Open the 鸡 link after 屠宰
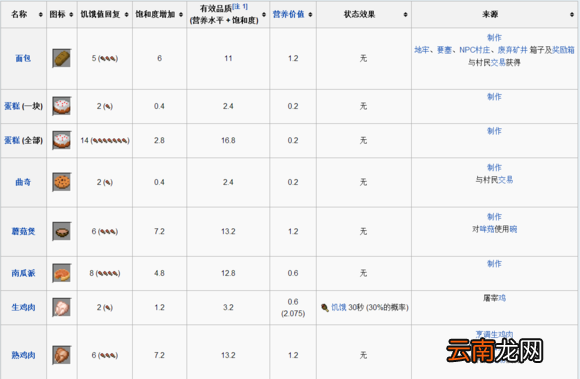Viewport: 580px width, 379px height. (502, 298)
